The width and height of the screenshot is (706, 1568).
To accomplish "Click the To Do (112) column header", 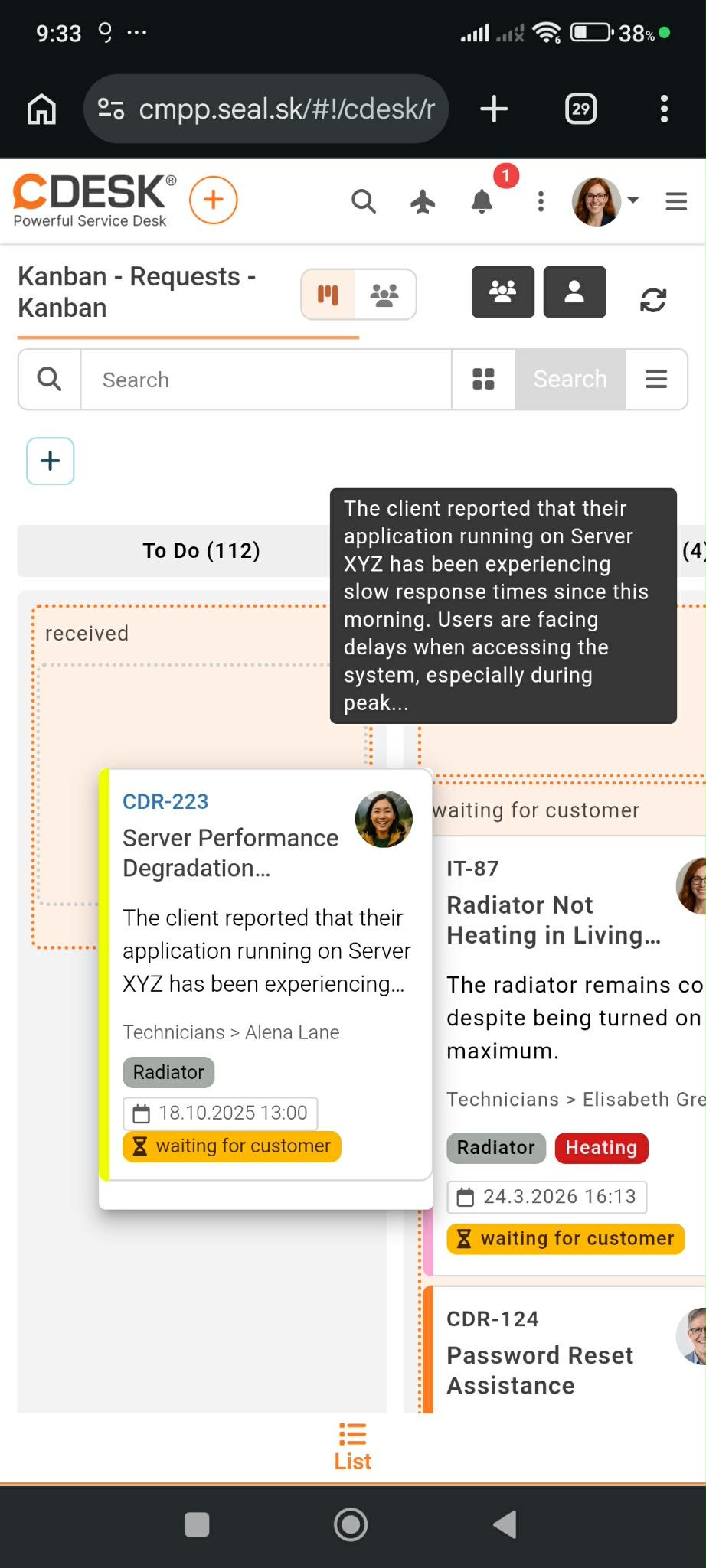I will click(x=201, y=550).
